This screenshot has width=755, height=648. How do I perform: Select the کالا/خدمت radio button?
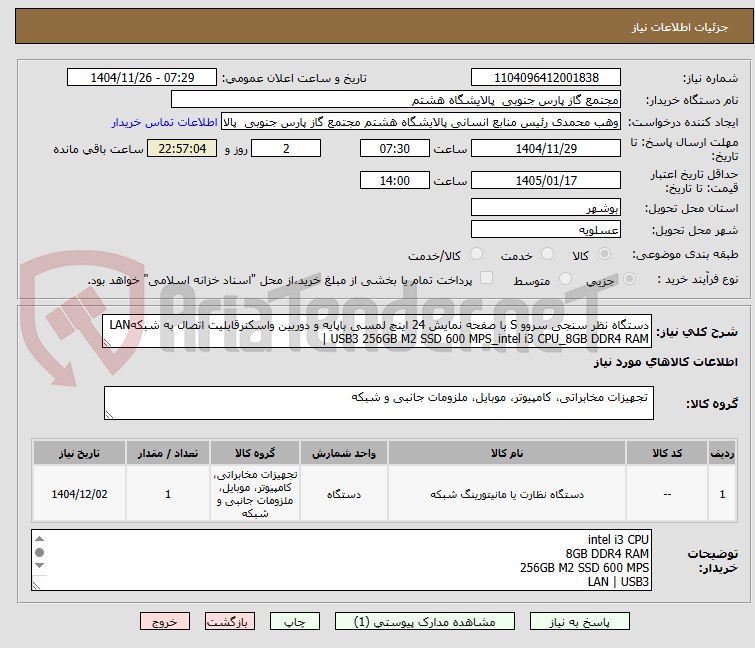pos(476,254)
